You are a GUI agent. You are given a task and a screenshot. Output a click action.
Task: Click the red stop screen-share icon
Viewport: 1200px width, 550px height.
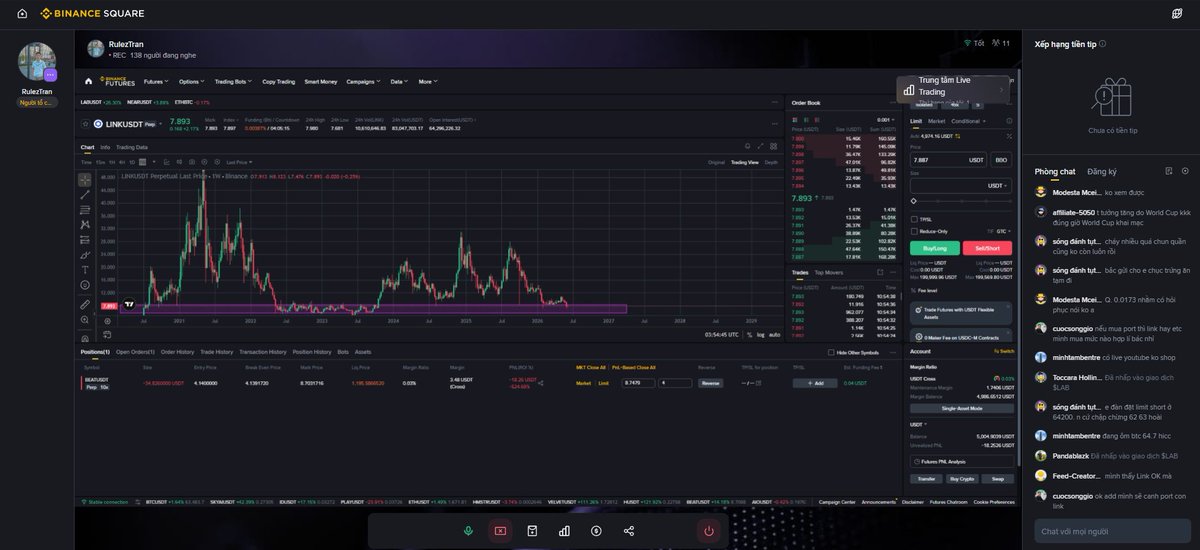[500, 531]
